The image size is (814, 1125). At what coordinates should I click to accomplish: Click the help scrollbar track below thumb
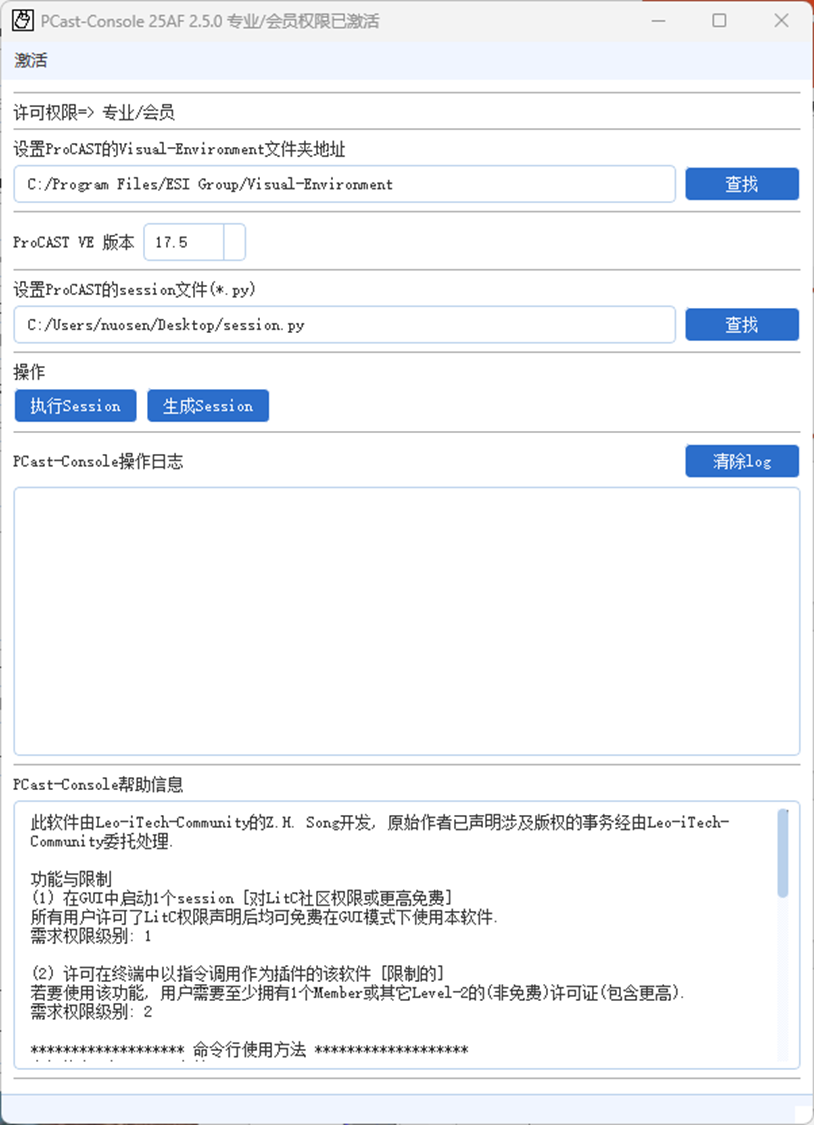coord(782,979)
